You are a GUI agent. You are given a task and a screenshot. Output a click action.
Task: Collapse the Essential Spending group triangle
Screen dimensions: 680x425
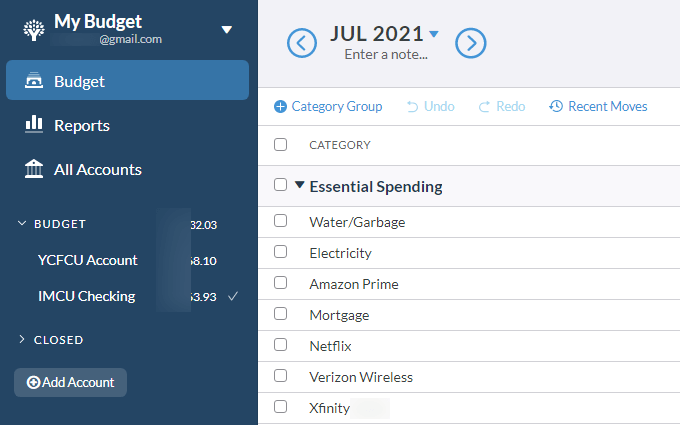tap(299, 185)
